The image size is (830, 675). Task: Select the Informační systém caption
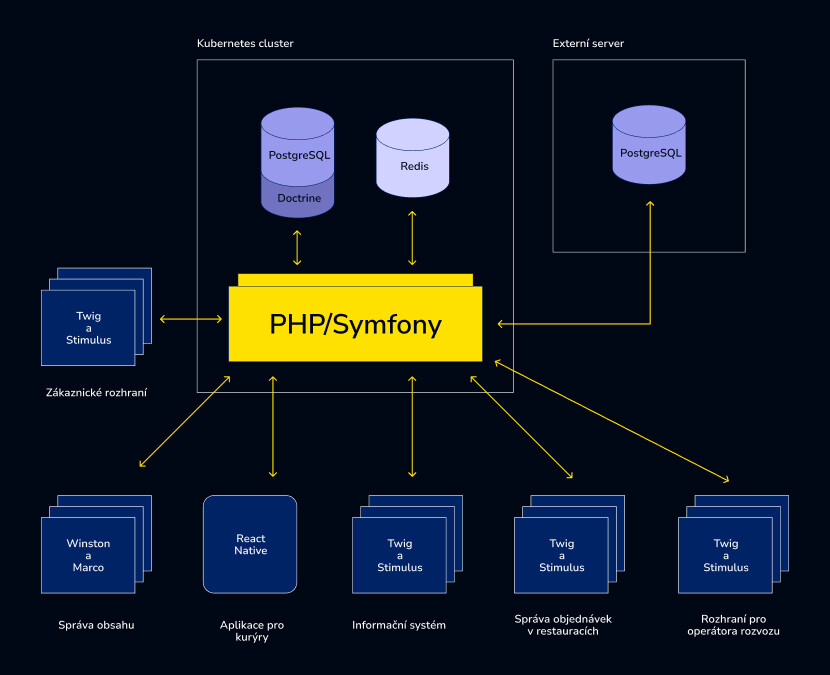click(x=399, y=625)
